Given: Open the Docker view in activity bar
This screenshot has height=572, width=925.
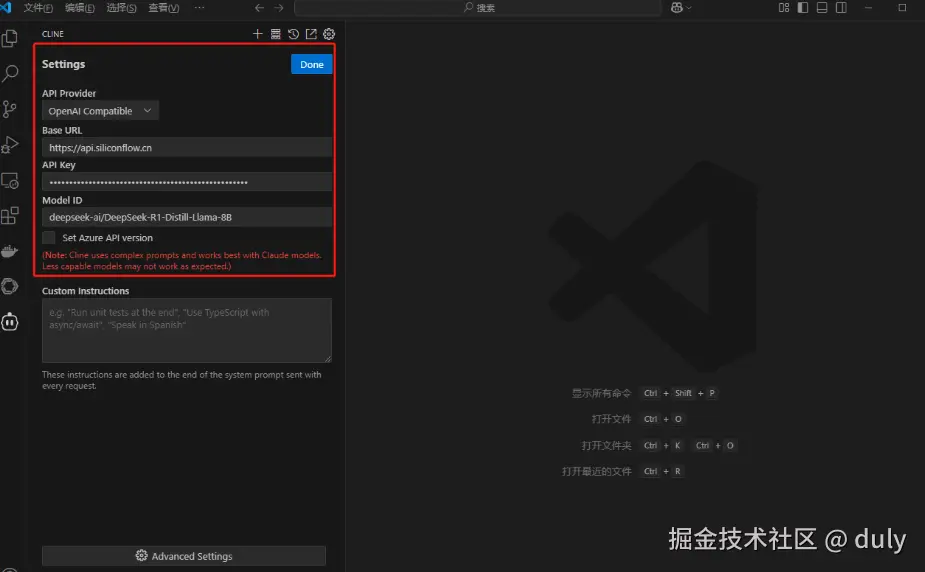Looking at the screenshot, I should coord(10,251).
